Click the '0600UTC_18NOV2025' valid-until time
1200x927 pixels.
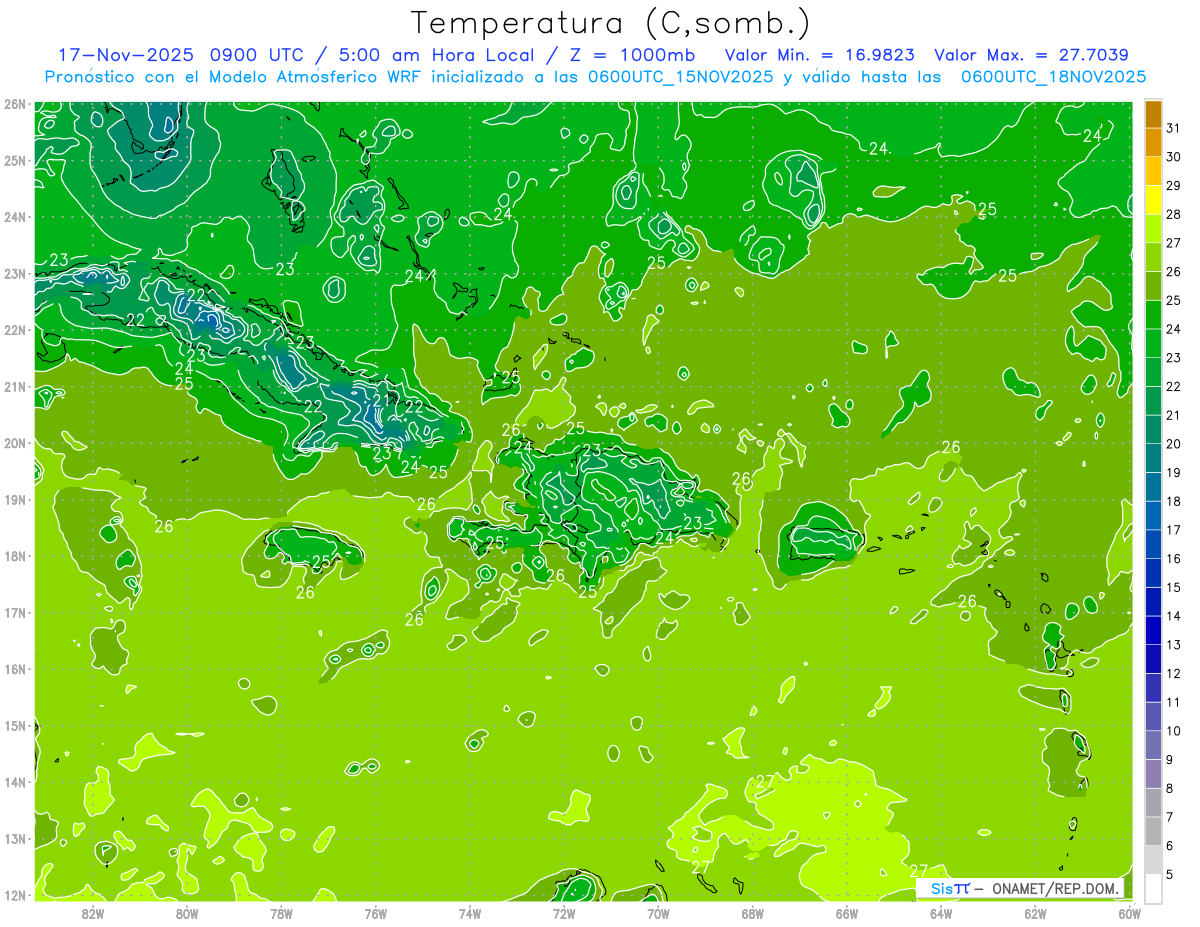1053,77
